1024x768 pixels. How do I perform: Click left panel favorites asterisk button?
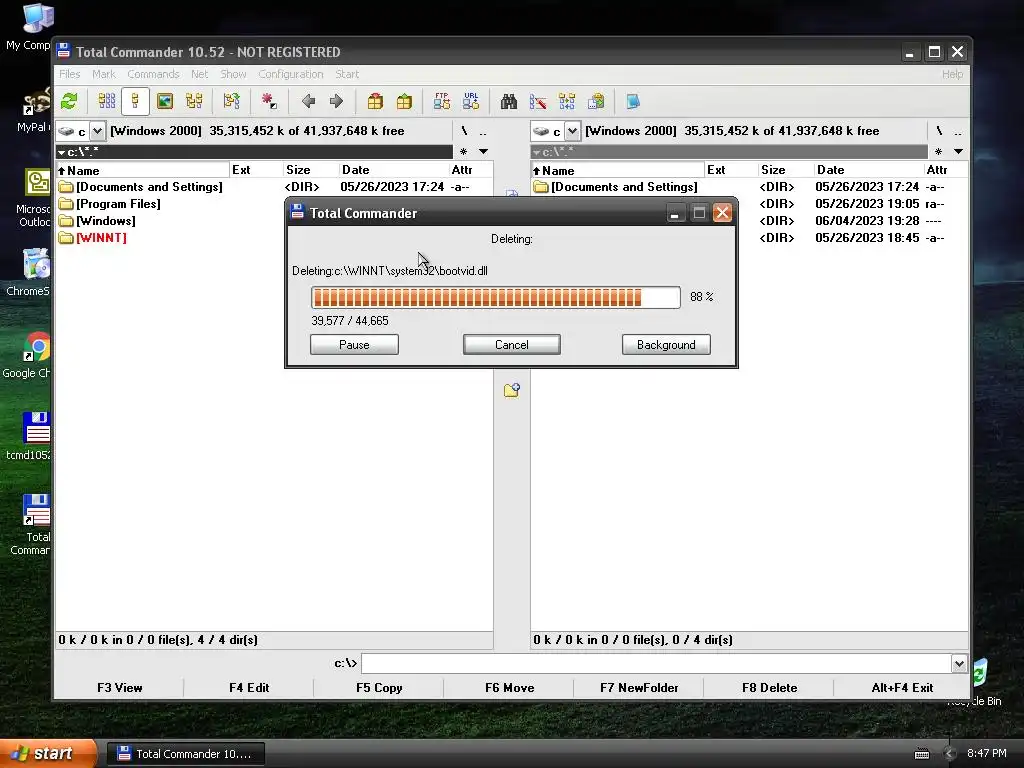tap(463, 152)
